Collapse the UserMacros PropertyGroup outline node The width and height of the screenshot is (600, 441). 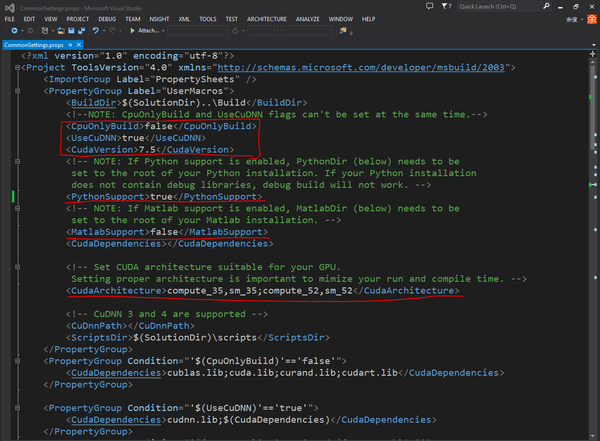pyautogui.click(x=17, y=91)
